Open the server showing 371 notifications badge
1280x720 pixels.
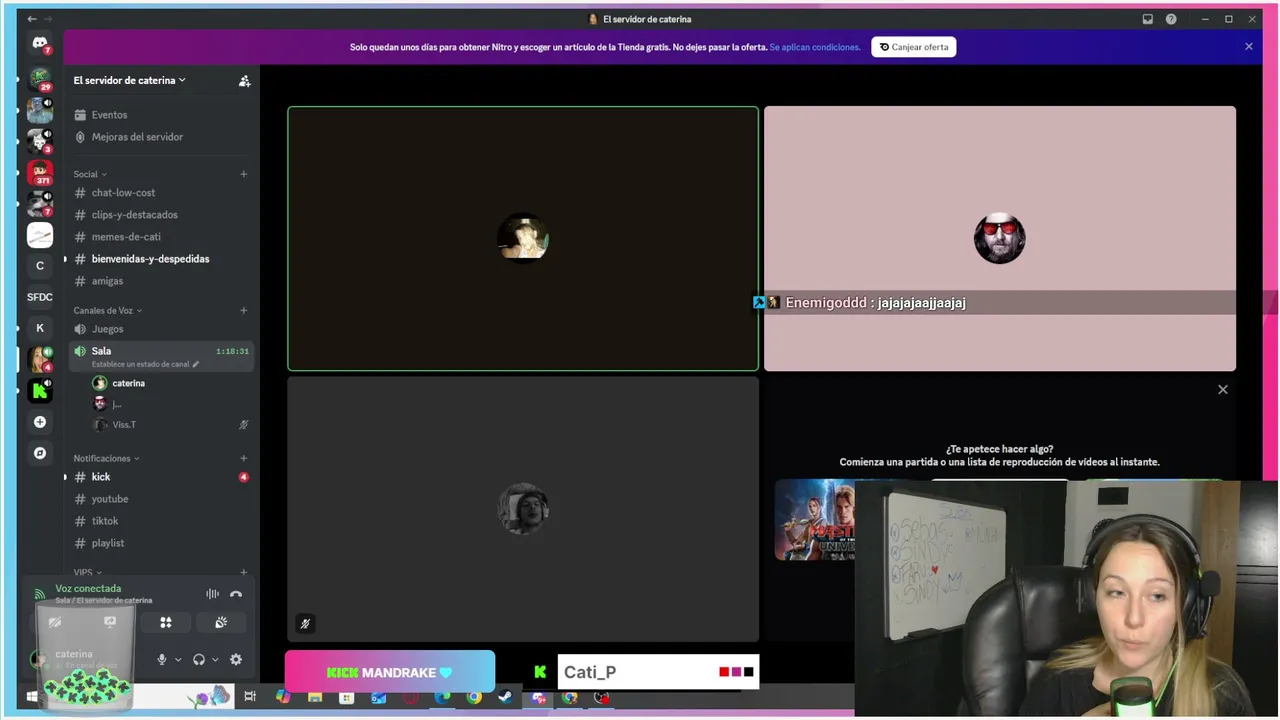click(40, 173)
